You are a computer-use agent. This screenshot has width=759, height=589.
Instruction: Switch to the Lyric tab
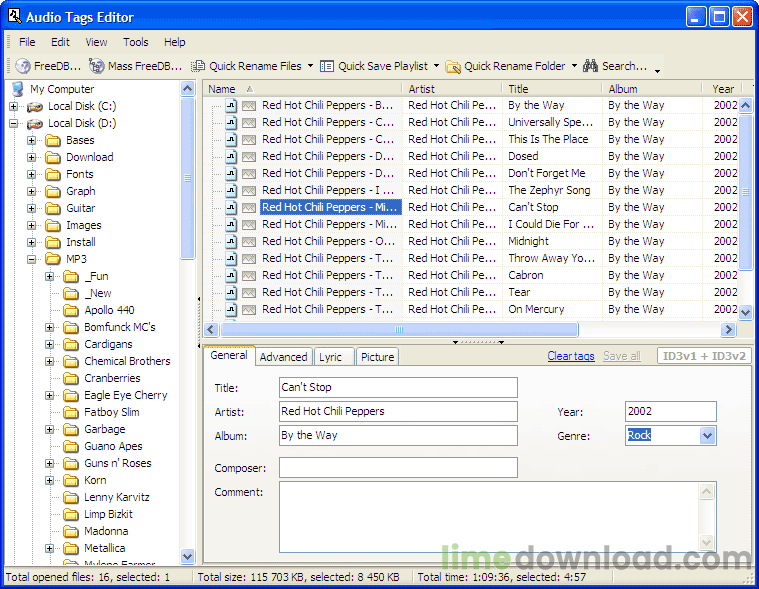click(334, 357)
